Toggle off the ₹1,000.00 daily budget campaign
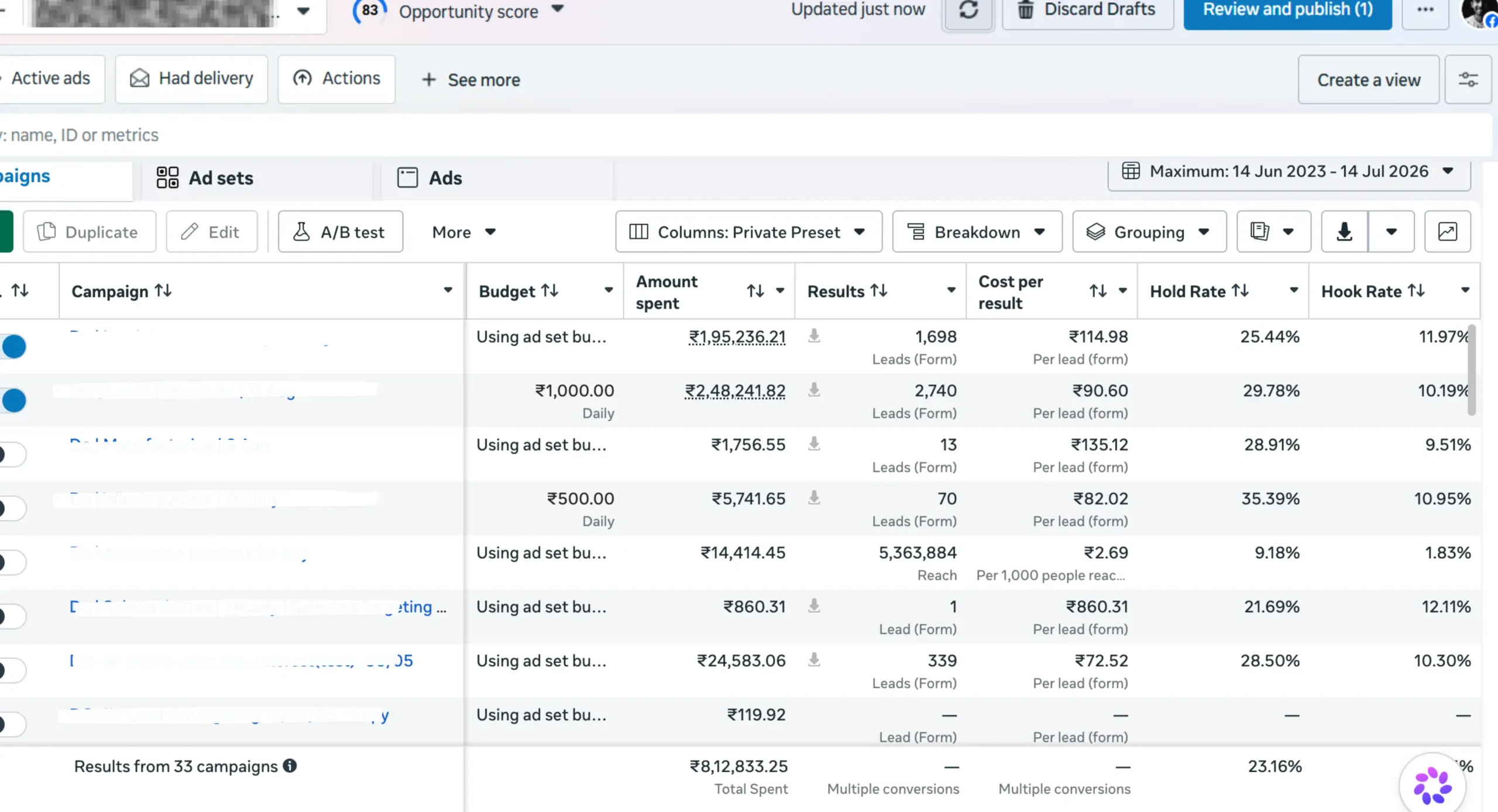1498x812 pixels. coord(13,400)
